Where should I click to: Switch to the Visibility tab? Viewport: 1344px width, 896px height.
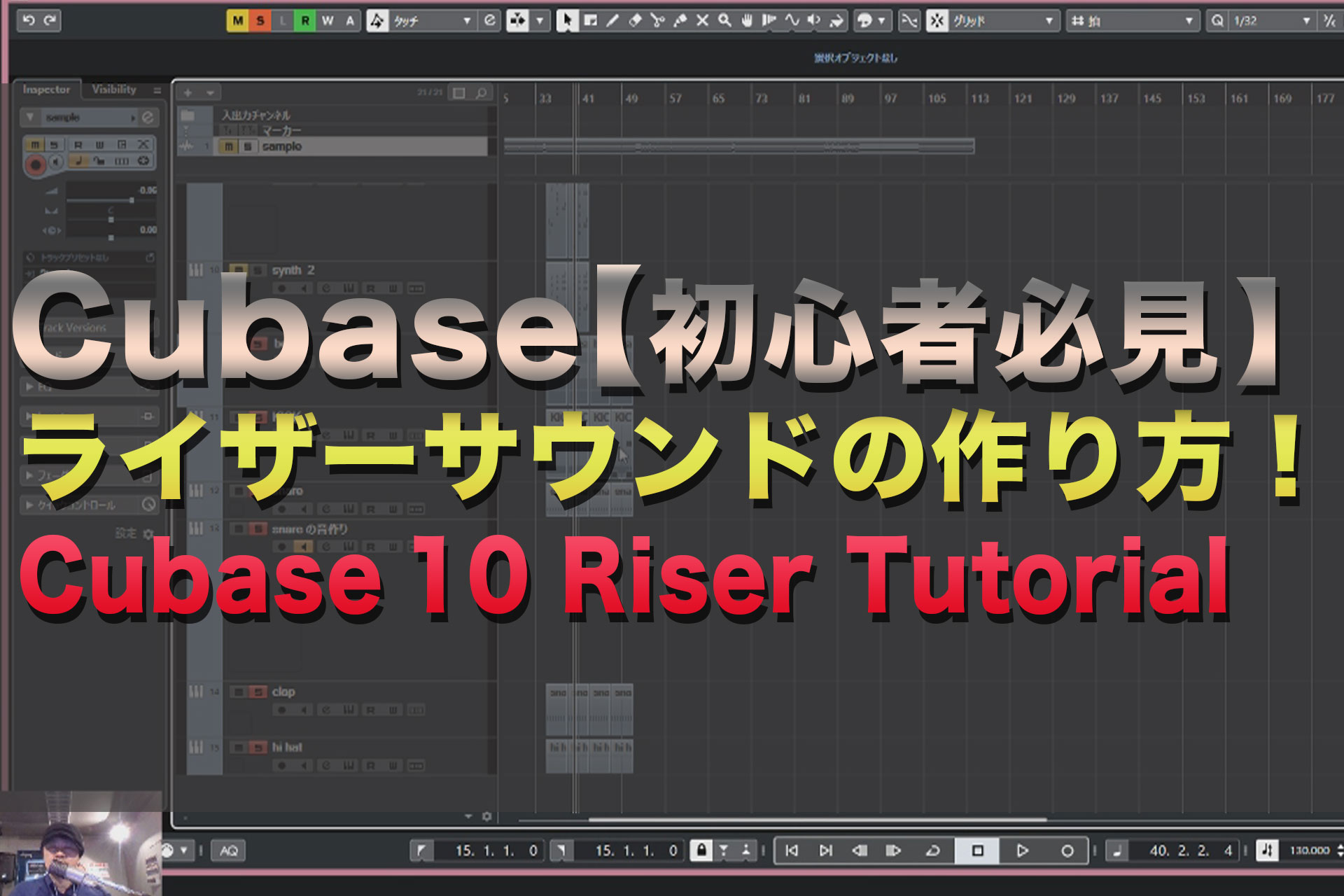114,90
